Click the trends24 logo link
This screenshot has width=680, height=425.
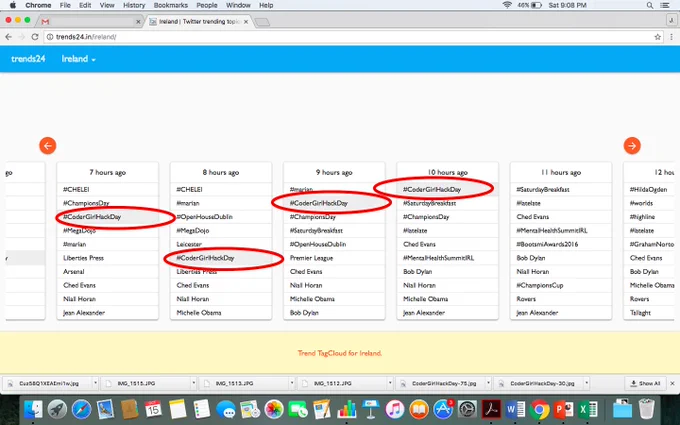tap(28, 59)
